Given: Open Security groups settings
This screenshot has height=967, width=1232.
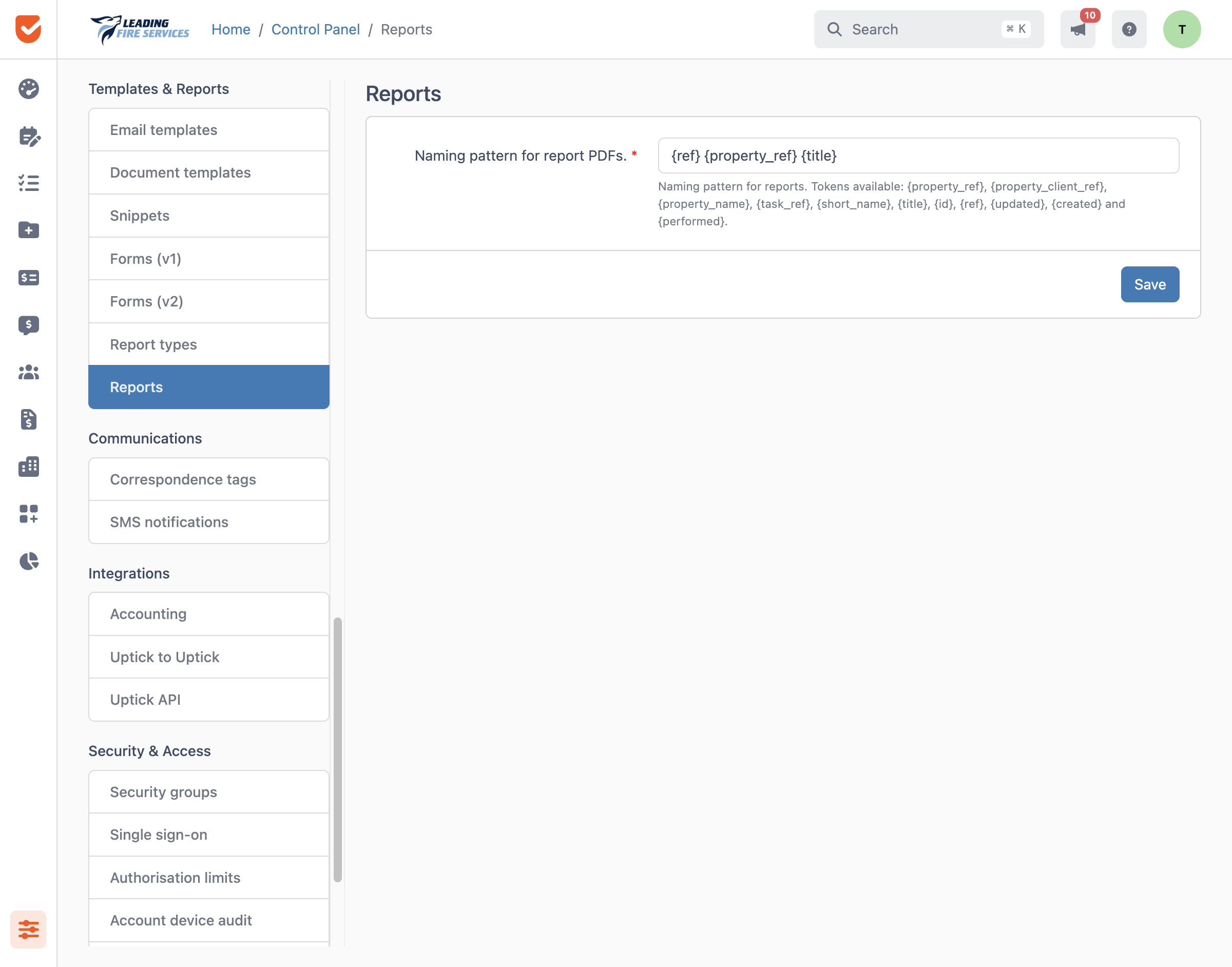Looking at the screenshot, I should coord(209,792).
